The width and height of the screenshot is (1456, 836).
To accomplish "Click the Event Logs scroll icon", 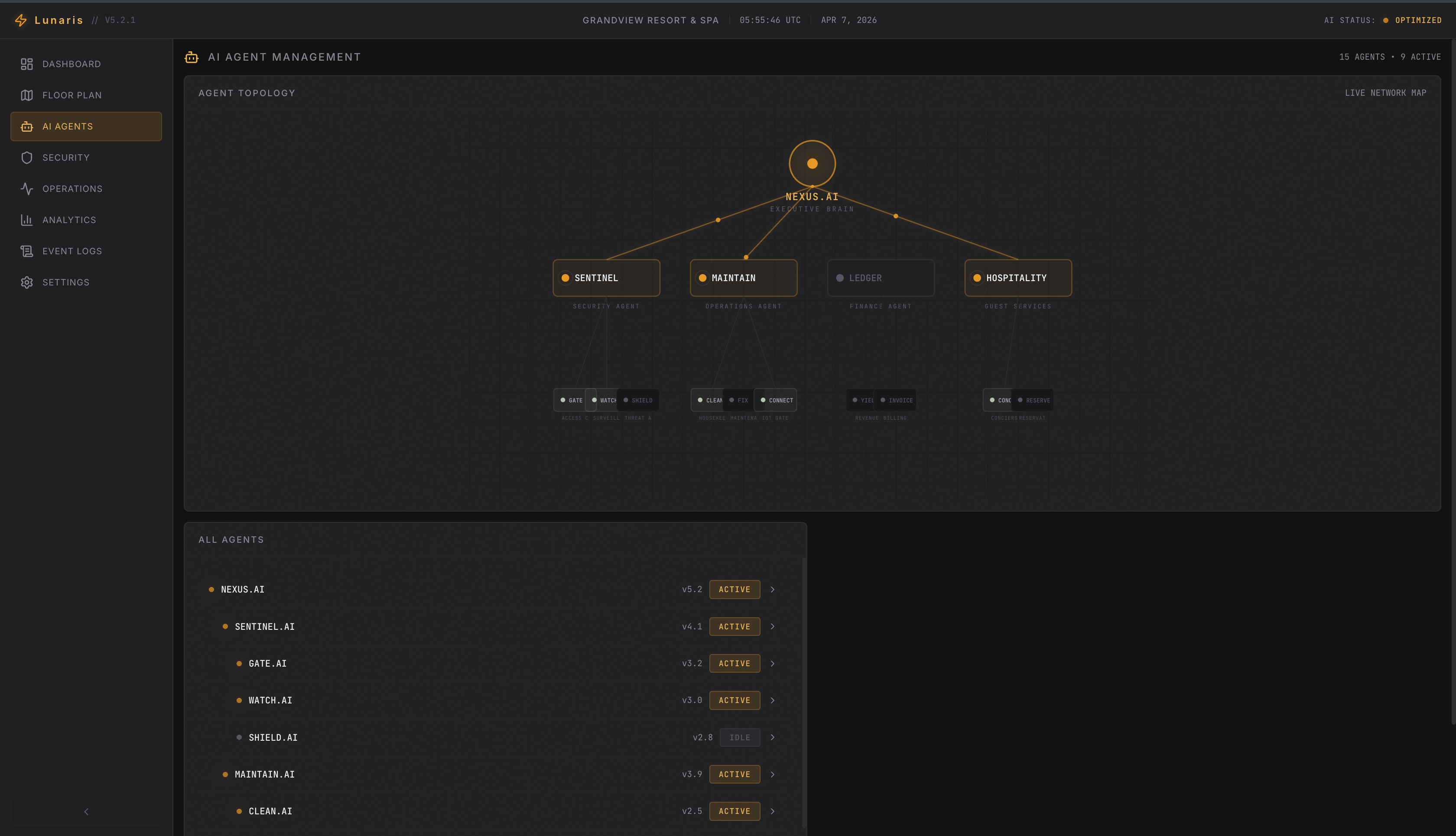I will coord(26,251).
